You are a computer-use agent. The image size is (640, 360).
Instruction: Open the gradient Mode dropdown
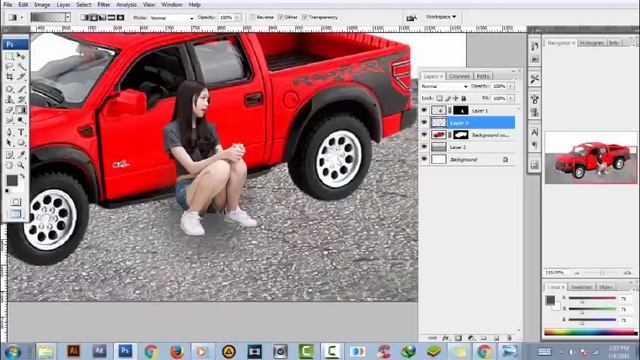tap(171, 18)
